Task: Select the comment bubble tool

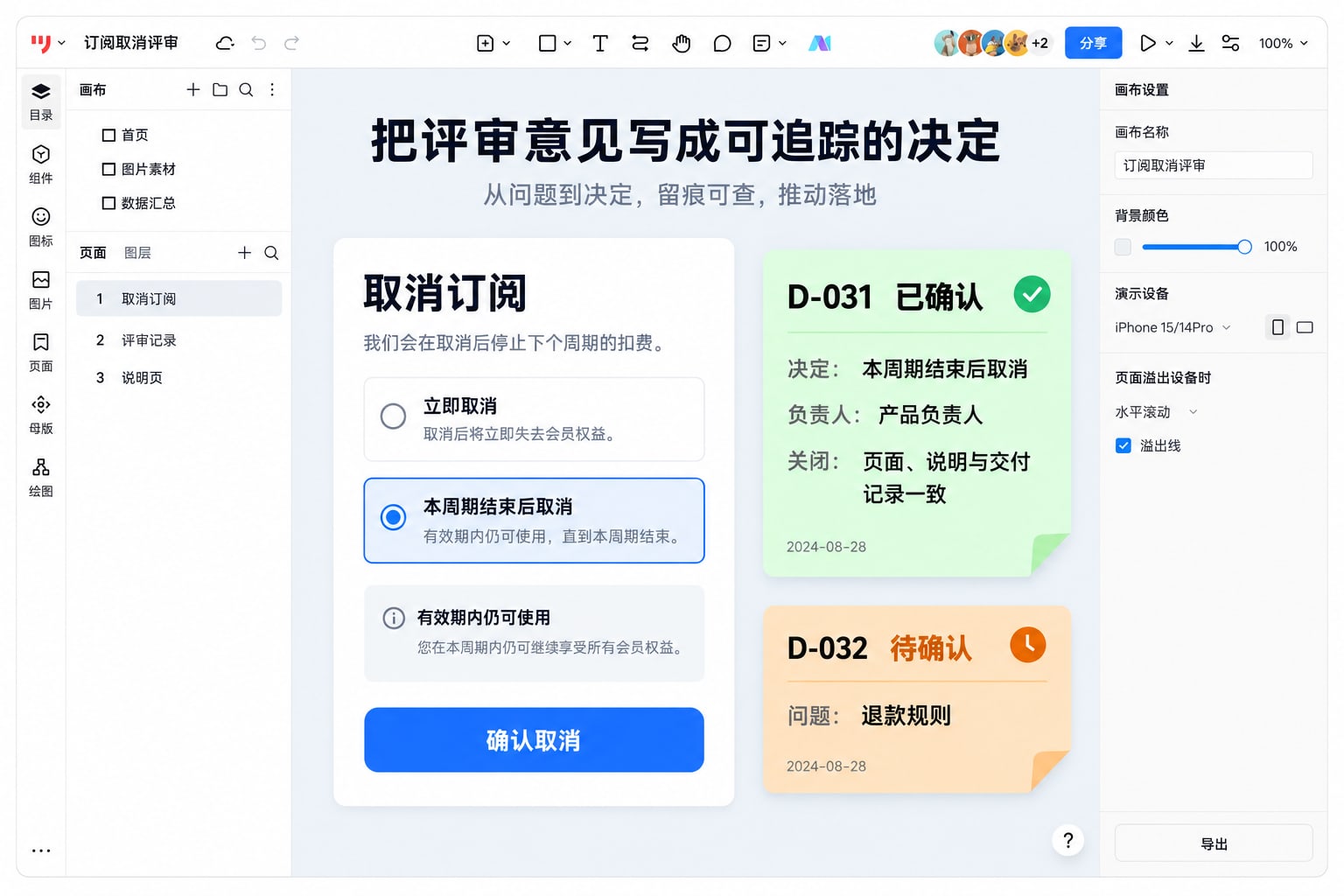Action: coord(722,43)
